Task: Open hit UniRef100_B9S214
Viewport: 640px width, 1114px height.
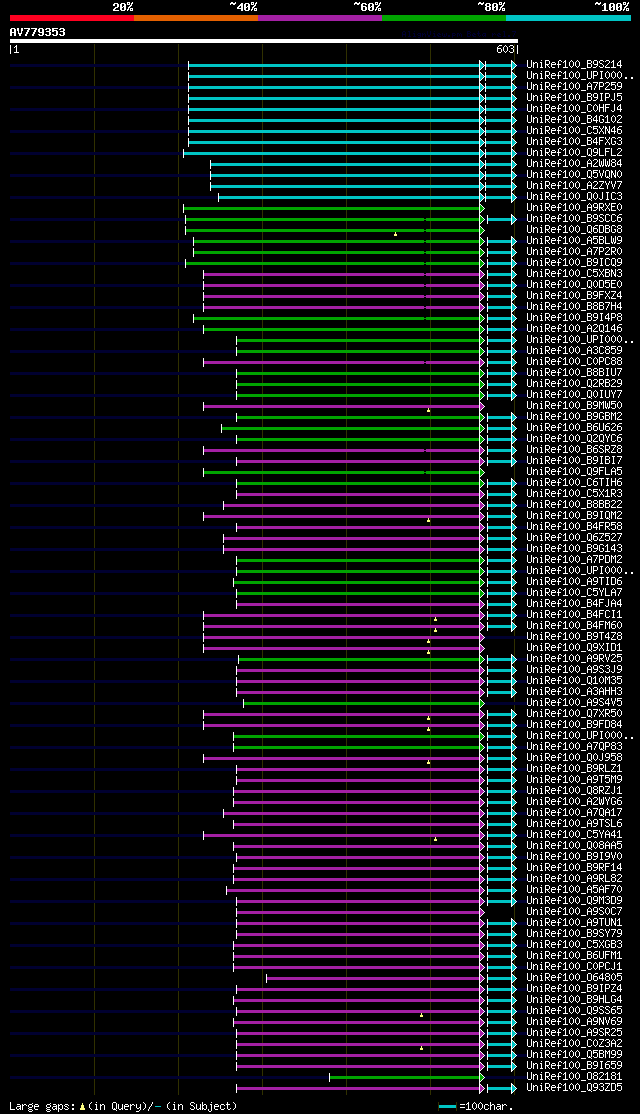Action: [574, 65]
